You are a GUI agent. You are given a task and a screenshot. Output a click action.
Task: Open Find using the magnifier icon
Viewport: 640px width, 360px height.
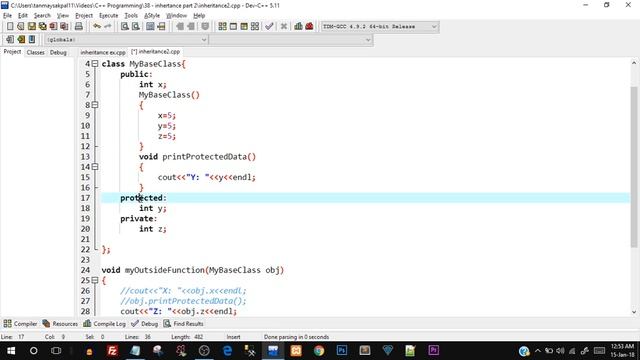[x=125, y=27]
